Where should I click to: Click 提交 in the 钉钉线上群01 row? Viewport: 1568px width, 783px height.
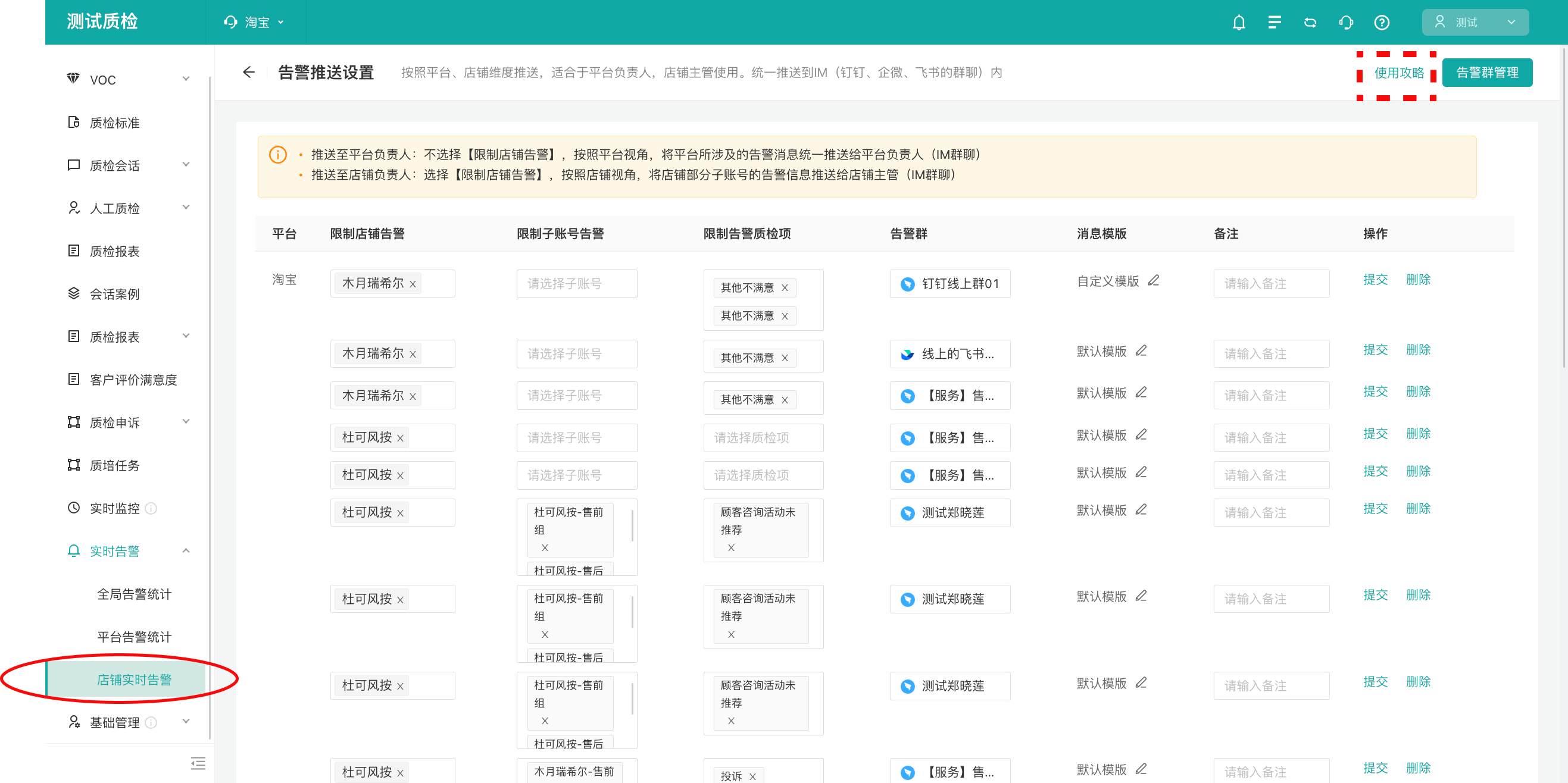coord(1376,279)
